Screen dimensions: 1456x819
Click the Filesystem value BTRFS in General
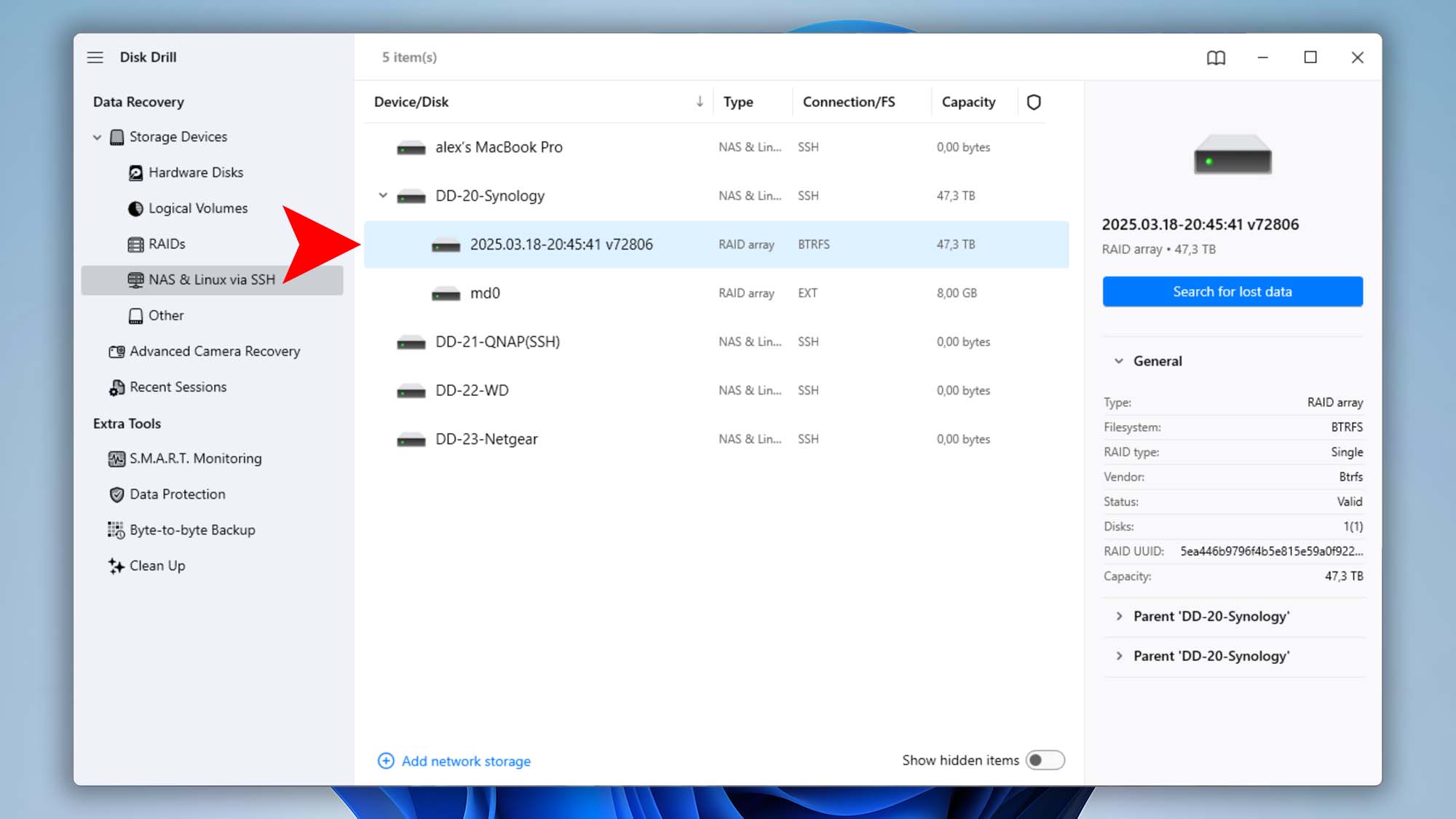pyautogui.click(x=1347, y=427)
